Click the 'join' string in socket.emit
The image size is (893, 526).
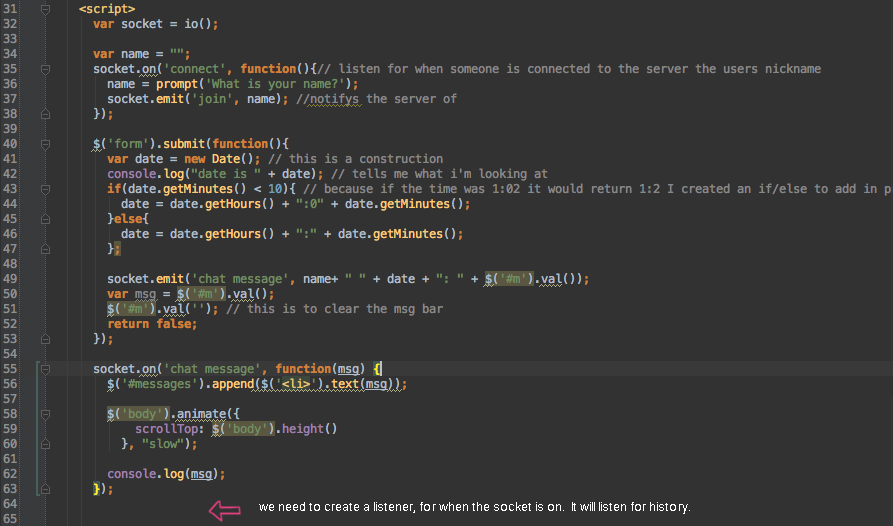tap(215, 99)
